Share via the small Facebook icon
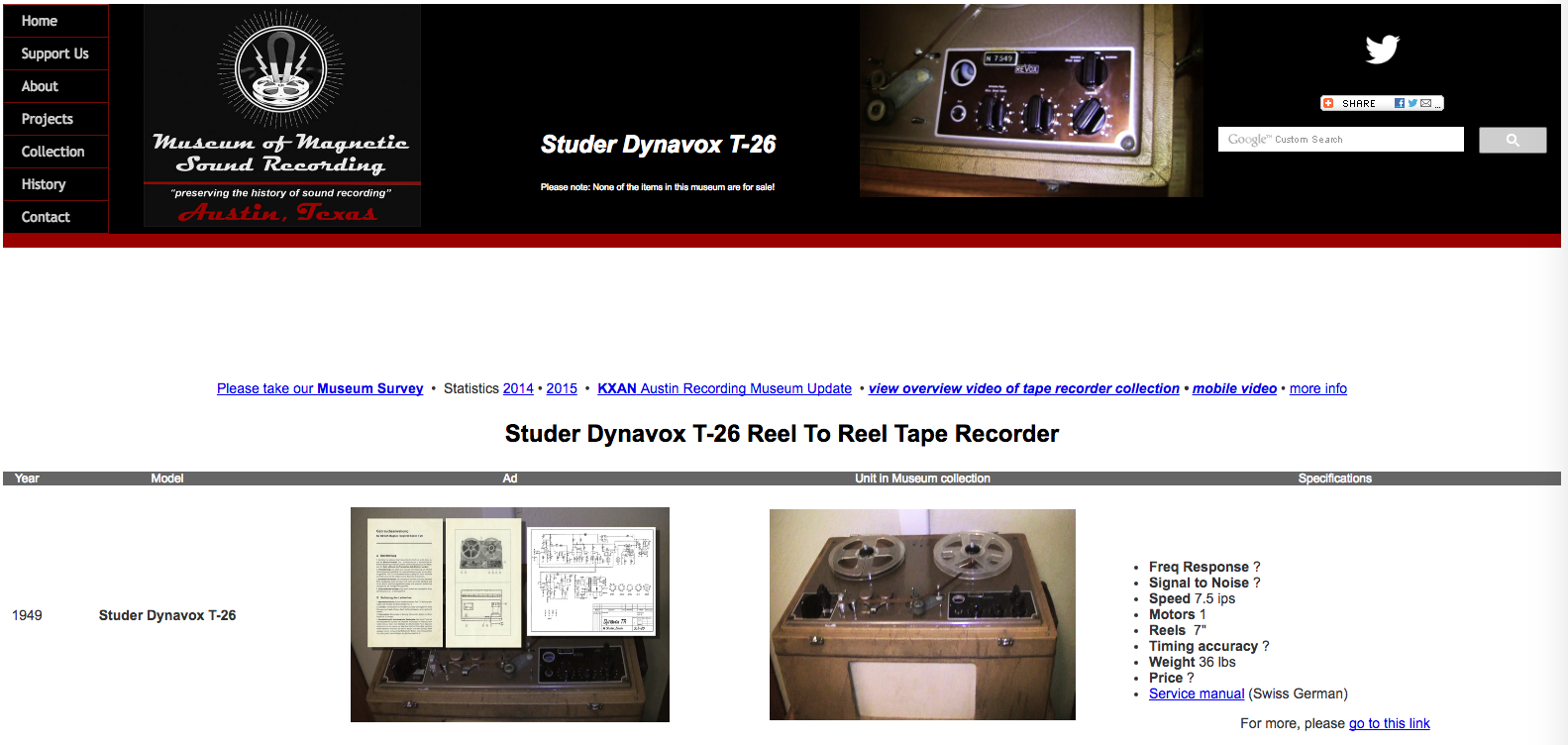 (1399, 103)
